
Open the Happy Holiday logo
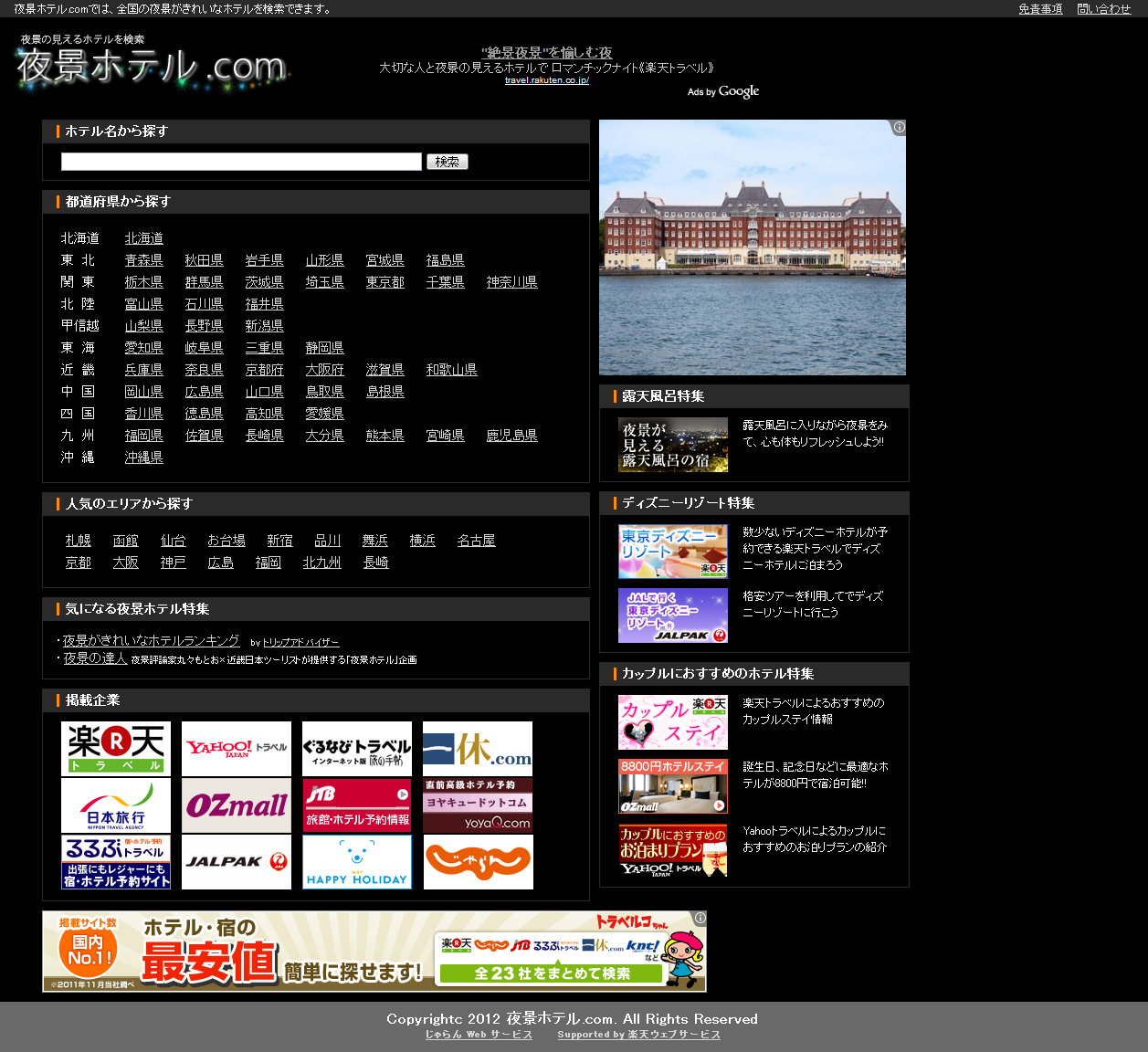357,862
